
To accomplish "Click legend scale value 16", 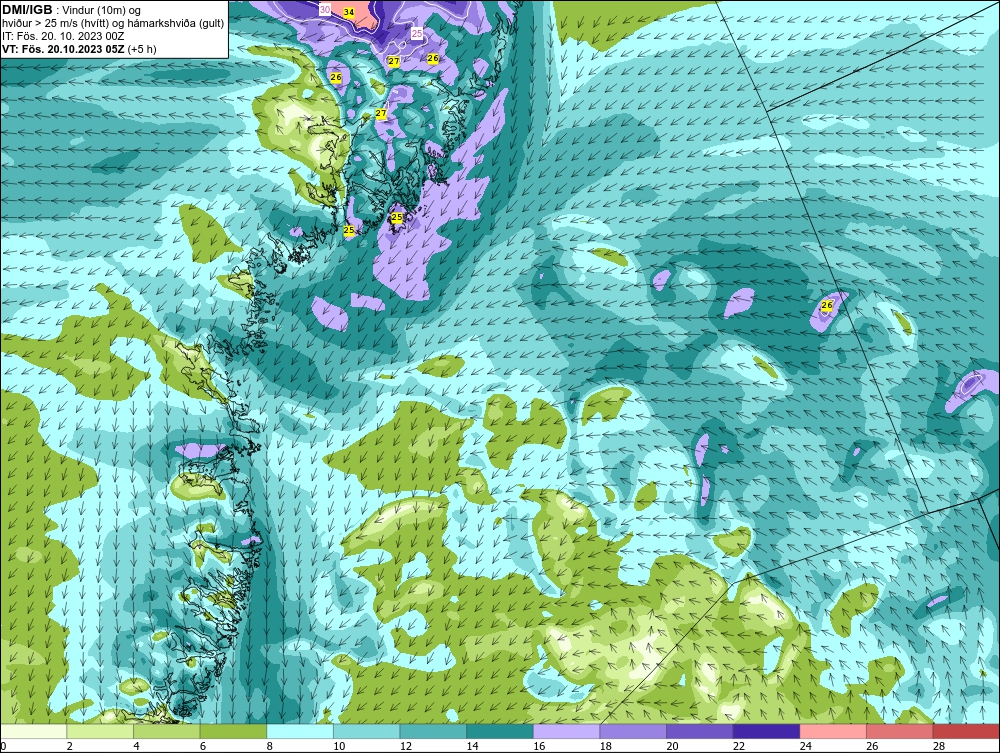I will pos(539,746).
